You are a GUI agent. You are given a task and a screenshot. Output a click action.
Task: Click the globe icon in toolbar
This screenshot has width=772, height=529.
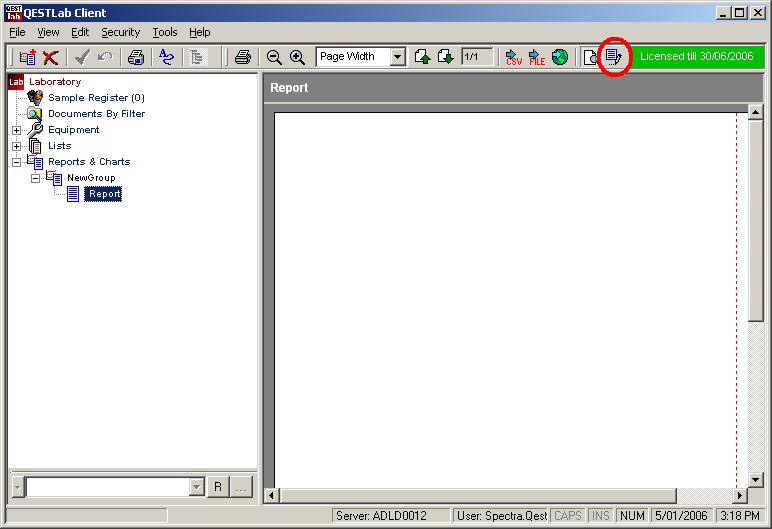point(560,58)
